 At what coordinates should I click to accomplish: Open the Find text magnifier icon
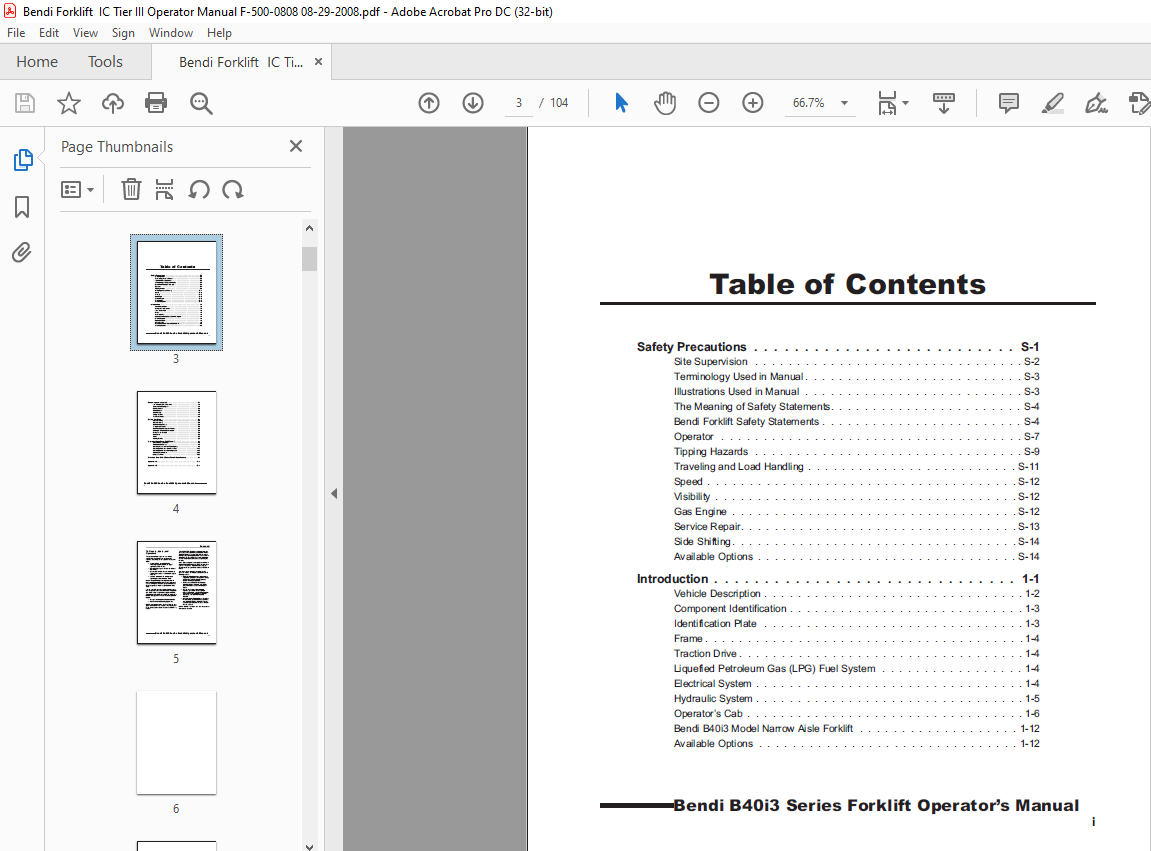200,104
